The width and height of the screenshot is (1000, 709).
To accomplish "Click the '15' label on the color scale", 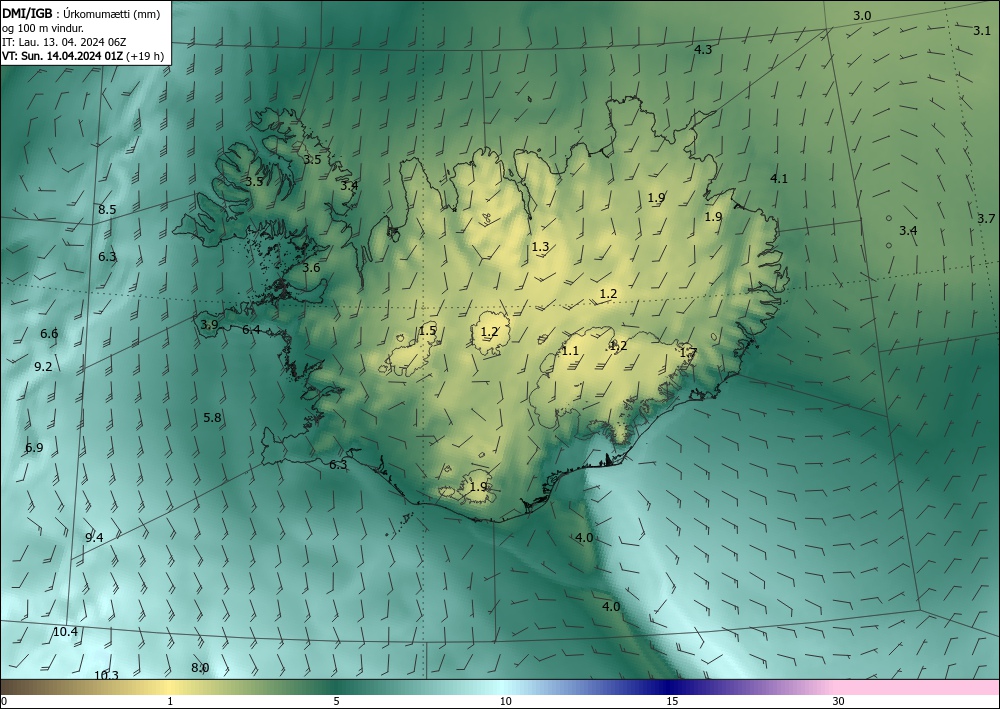I will pyautogui.click(x=672, y=701).
